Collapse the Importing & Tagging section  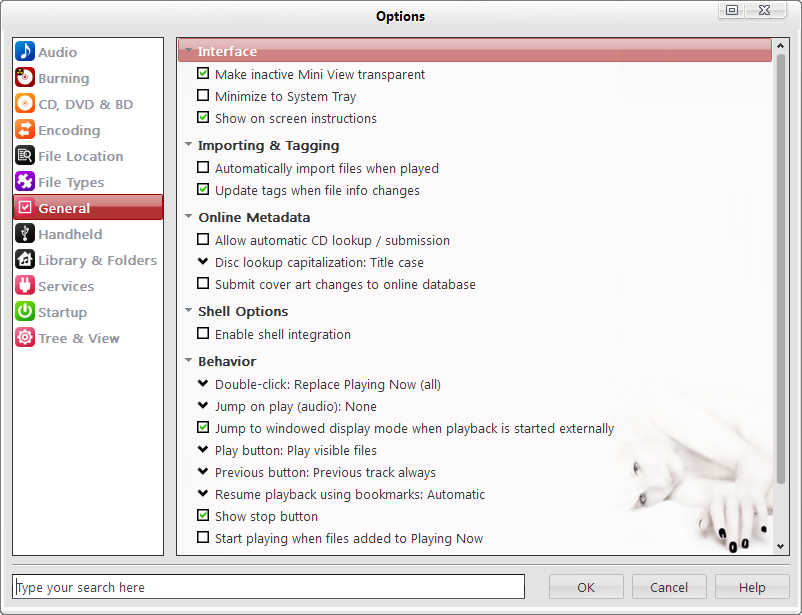pyautogui.click(x=189, y=145)
